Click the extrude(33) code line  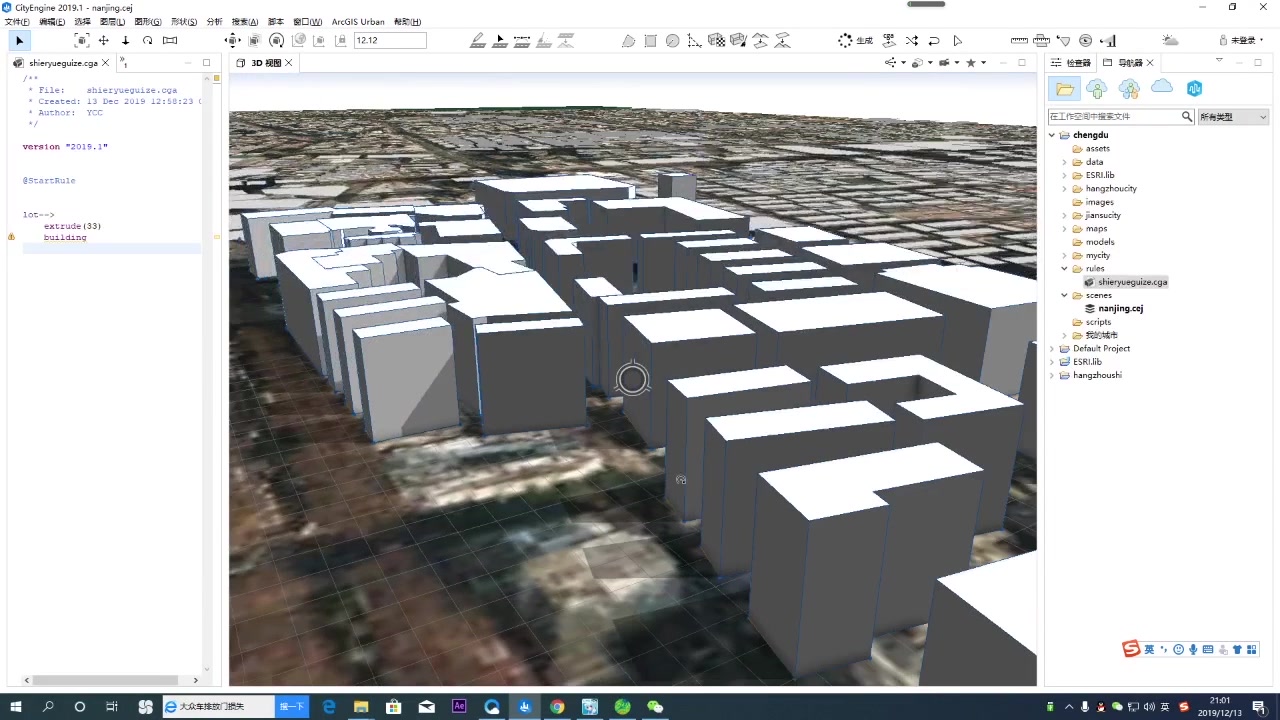pyautogui.click(x=72, y=226)
